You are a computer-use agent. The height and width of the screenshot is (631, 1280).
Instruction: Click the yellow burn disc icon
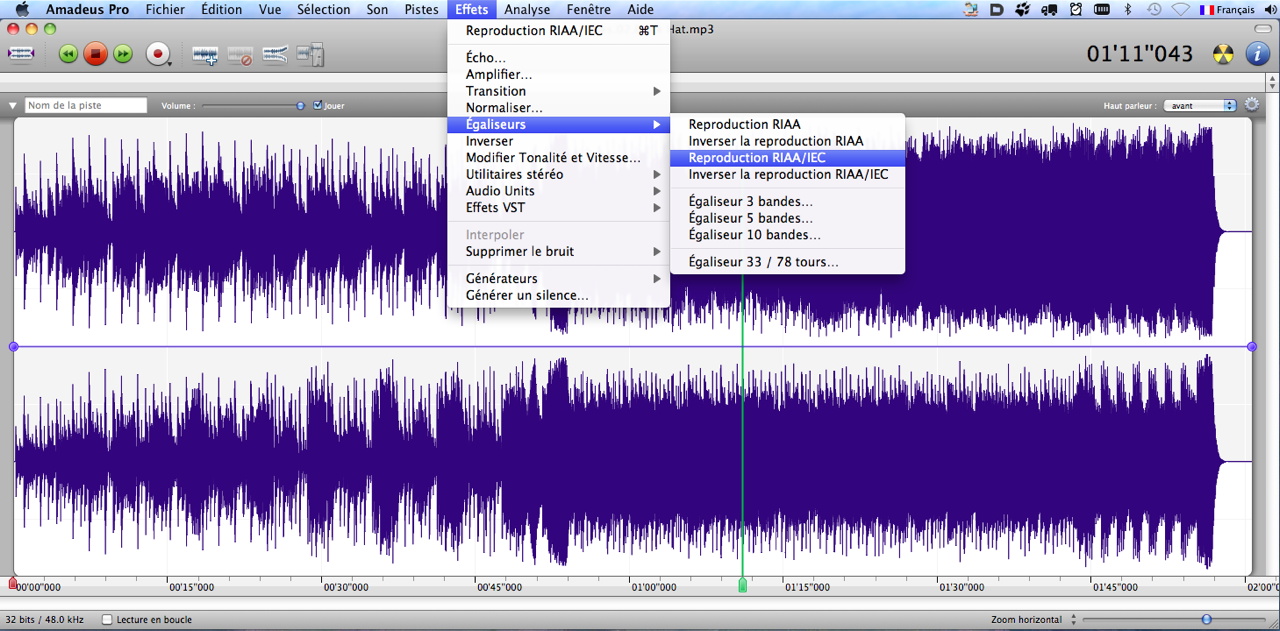point(1223,54)
